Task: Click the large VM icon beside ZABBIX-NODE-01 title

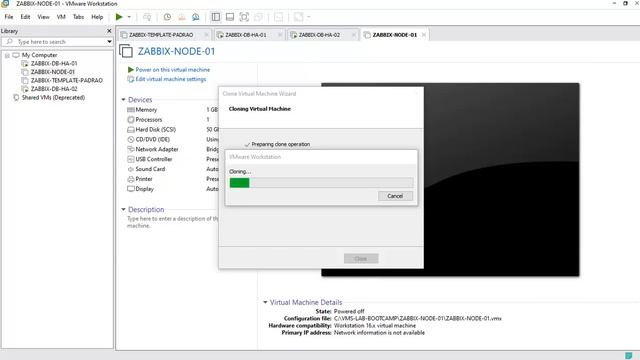Action: (126, 51)
